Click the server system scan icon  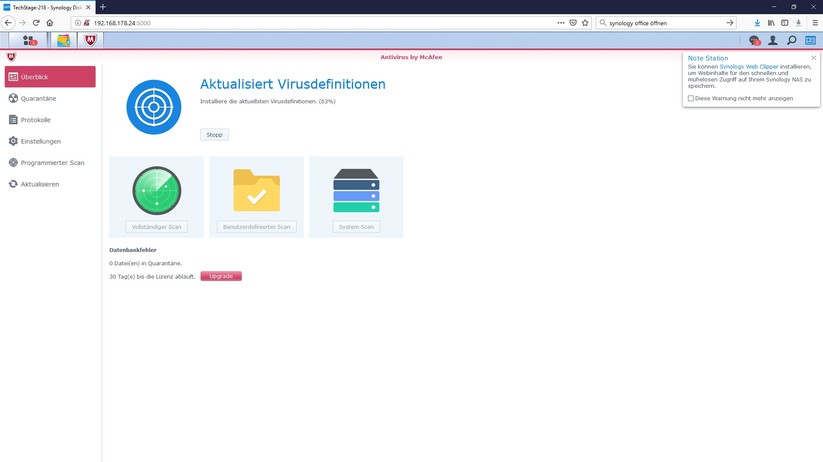click(x=356, y=190)
